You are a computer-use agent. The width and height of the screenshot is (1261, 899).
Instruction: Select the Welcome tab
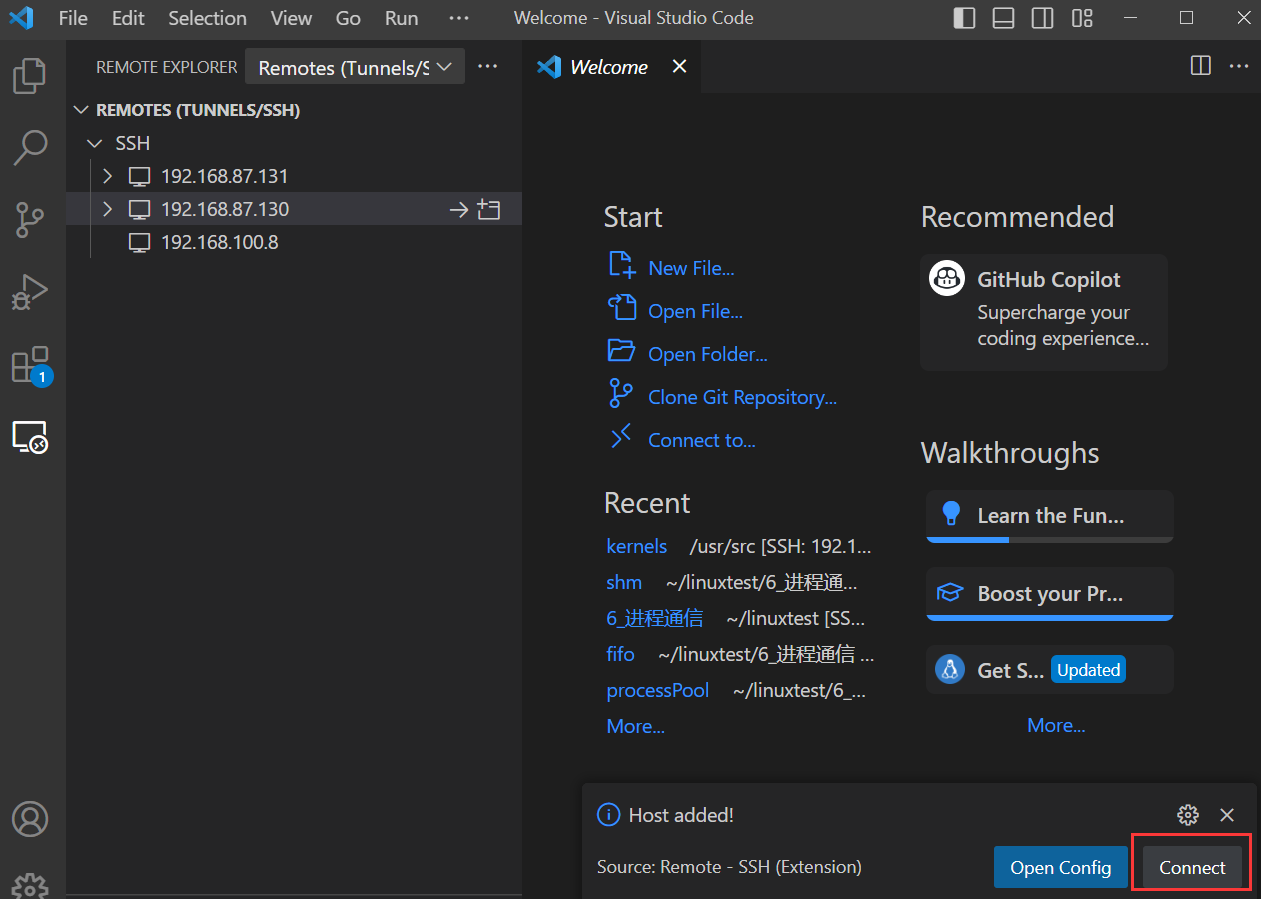point(612,67)
